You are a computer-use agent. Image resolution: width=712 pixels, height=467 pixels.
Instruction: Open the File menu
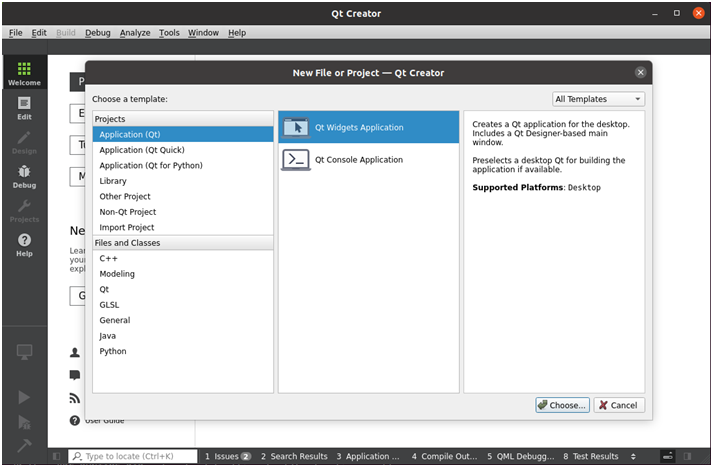point(15,33)
